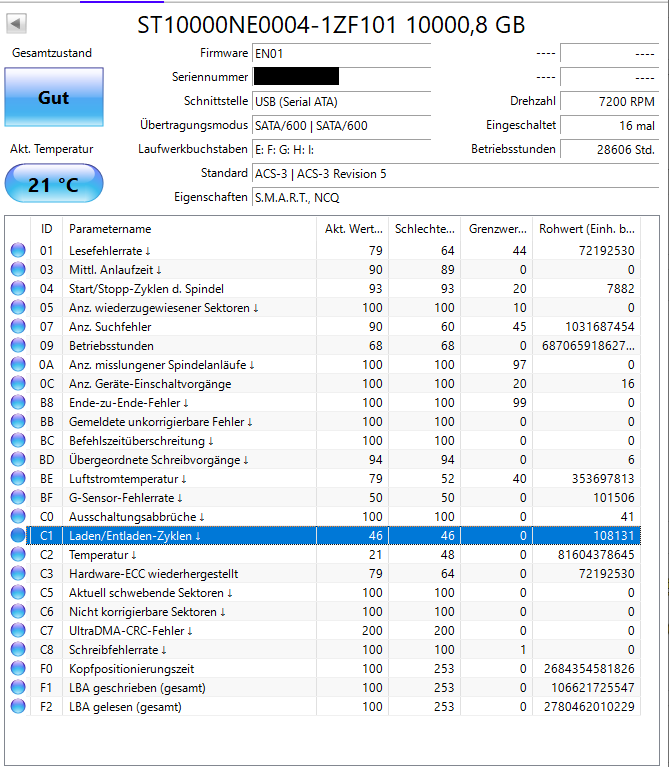Click status icon for LBA geschrieben (gesamt)
The height and width of the screenshot is (767, 669).
pyautogui.click(x=18, y=688)
